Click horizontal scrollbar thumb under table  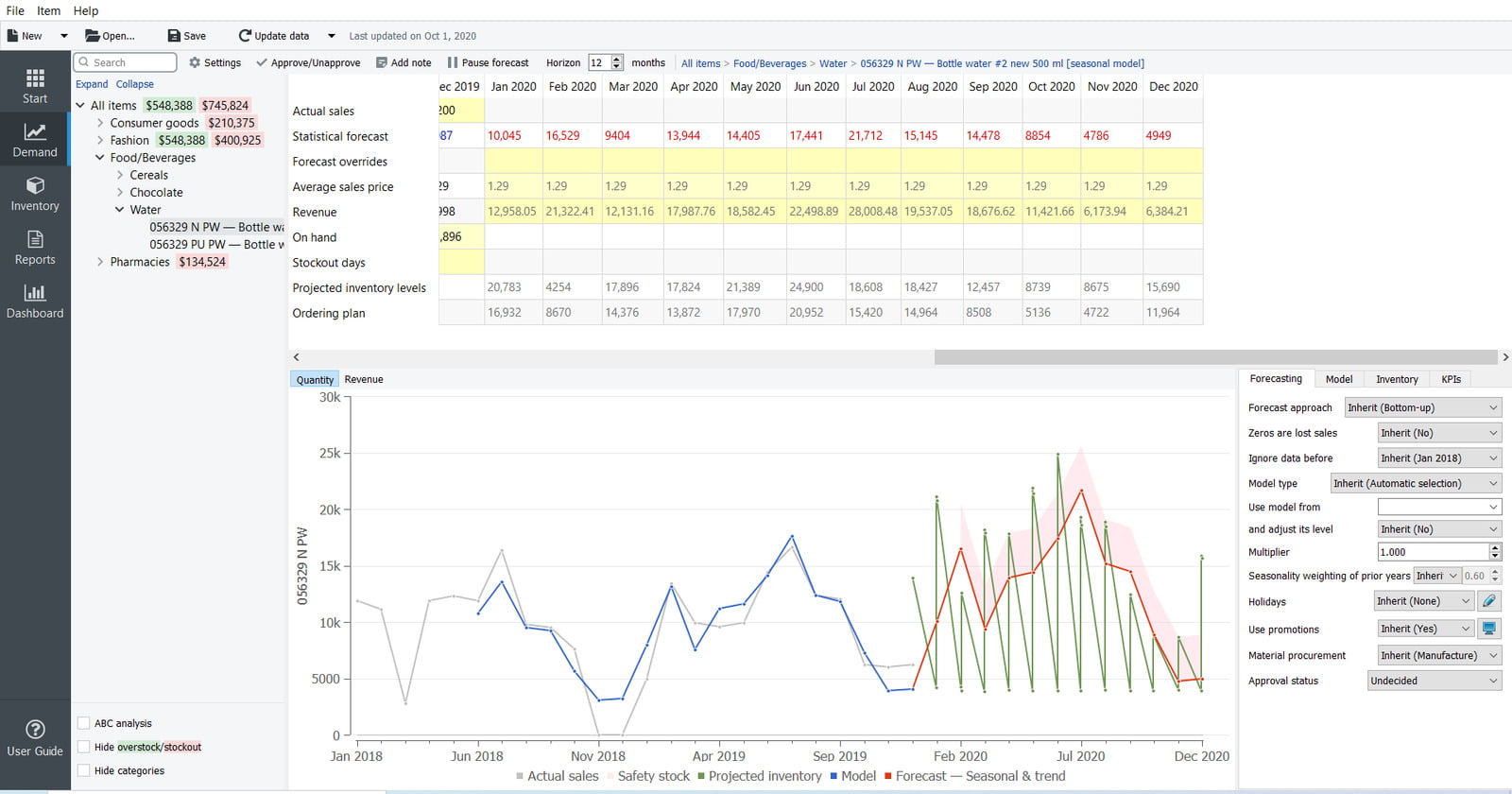[1215, 357]
